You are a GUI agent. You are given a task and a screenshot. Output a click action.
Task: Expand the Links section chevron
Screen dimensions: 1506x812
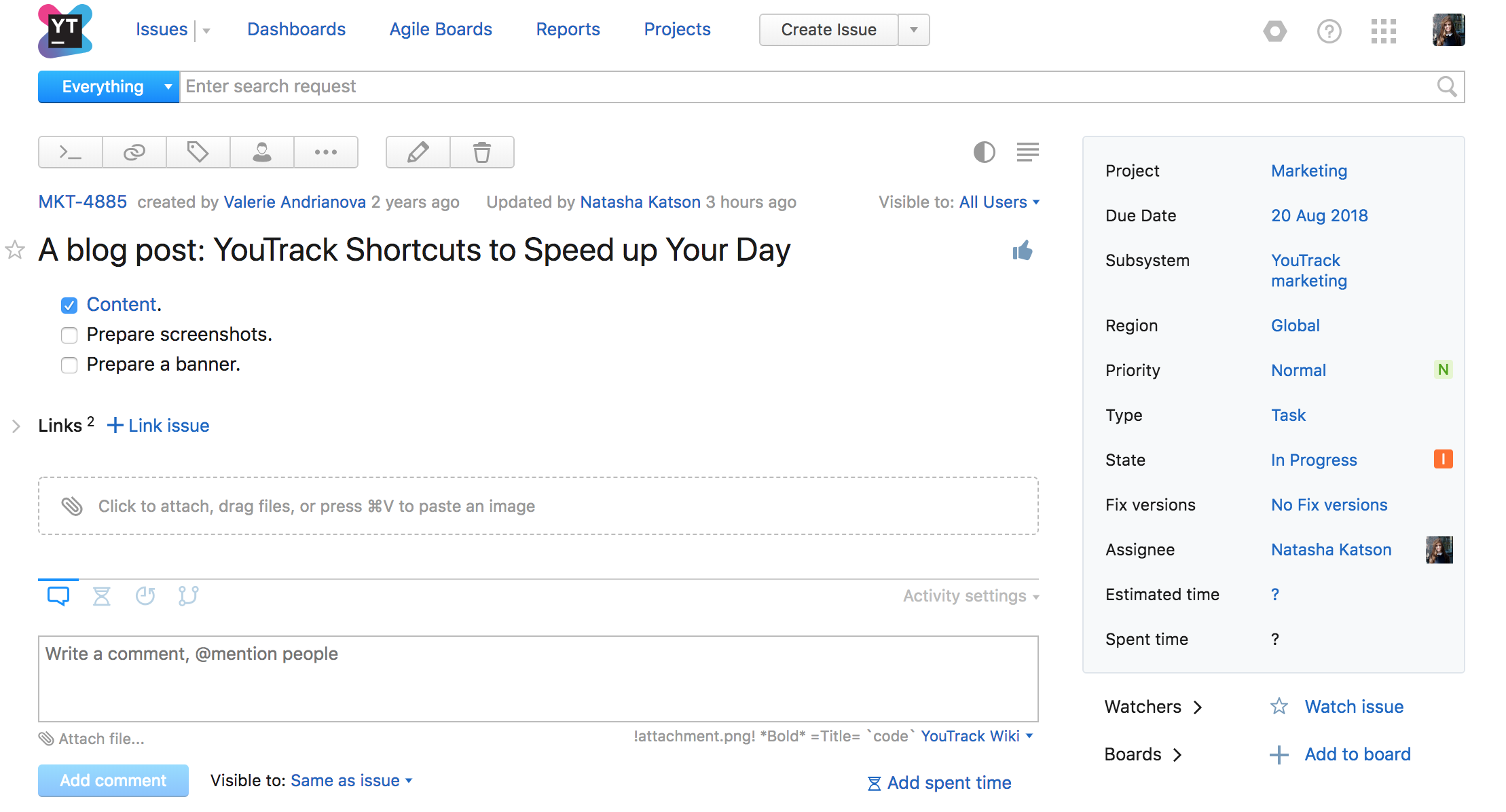coord(16,426)
